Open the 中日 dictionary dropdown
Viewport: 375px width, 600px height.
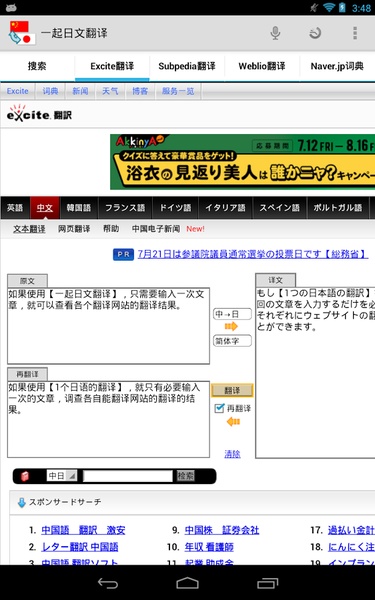[x=62, y=476]
